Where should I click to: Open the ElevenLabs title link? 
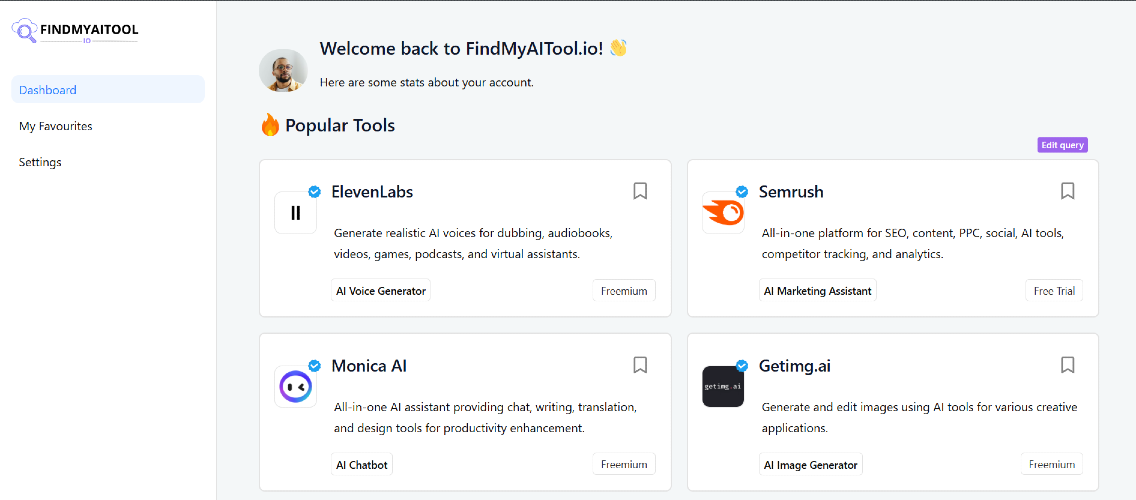coord(372,192)
